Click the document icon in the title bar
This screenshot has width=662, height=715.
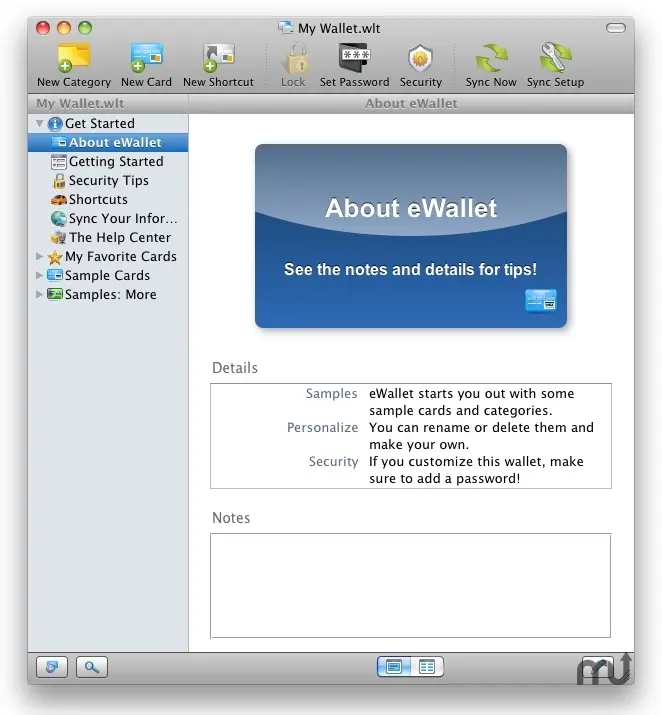click(x=286, y=27)
